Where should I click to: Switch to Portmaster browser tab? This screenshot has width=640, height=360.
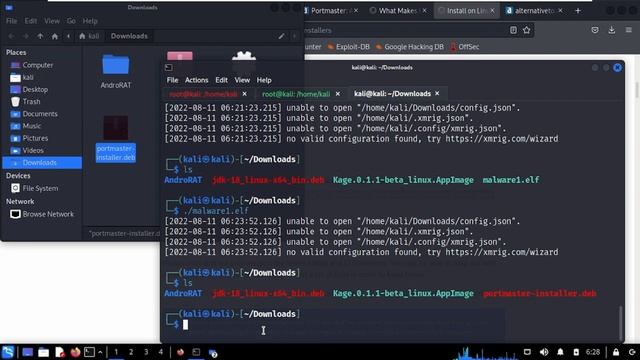329,11
